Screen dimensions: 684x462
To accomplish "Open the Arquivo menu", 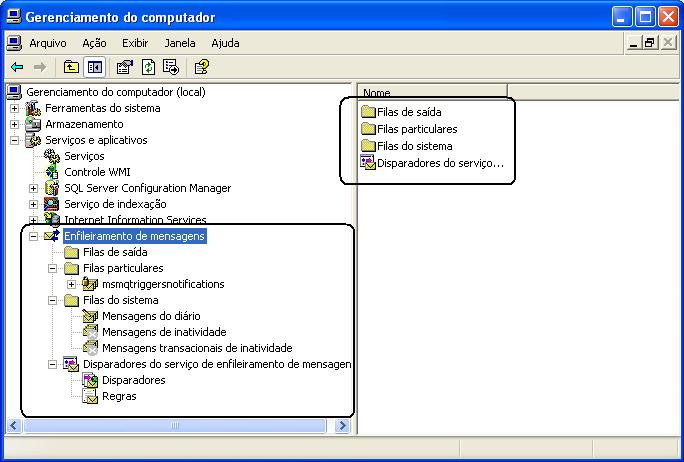I will (x=47, y=43).
